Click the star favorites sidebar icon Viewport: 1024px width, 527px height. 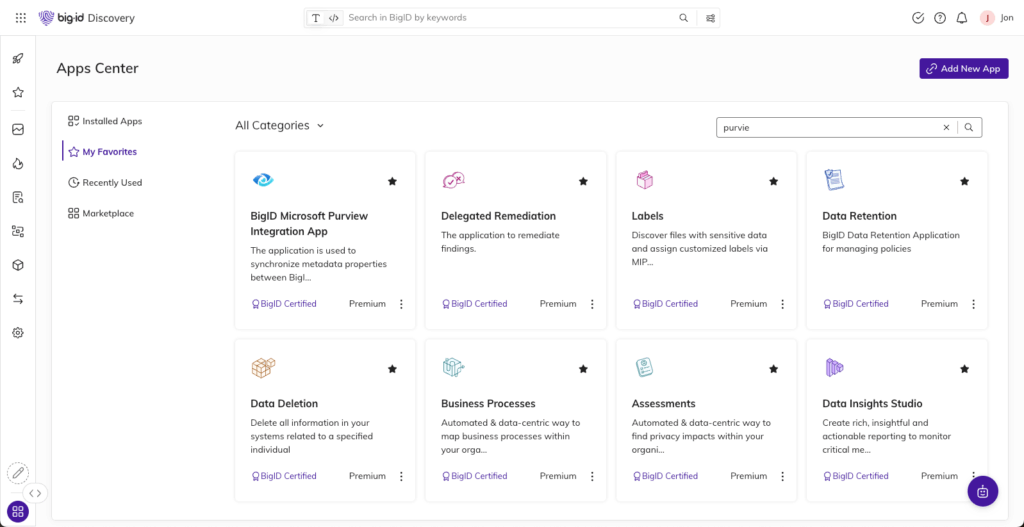click(18, 92)
